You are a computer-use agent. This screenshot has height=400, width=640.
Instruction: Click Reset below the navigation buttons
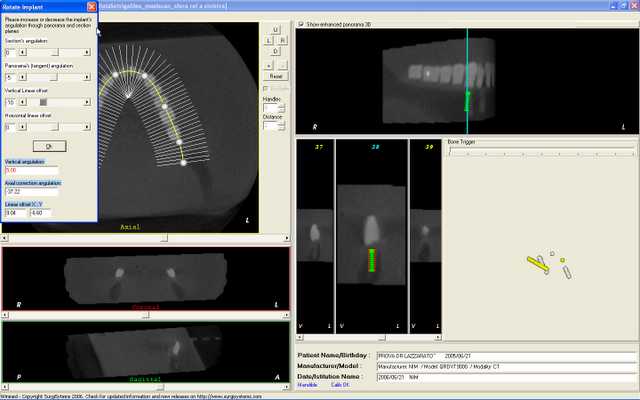coord(276,76)
